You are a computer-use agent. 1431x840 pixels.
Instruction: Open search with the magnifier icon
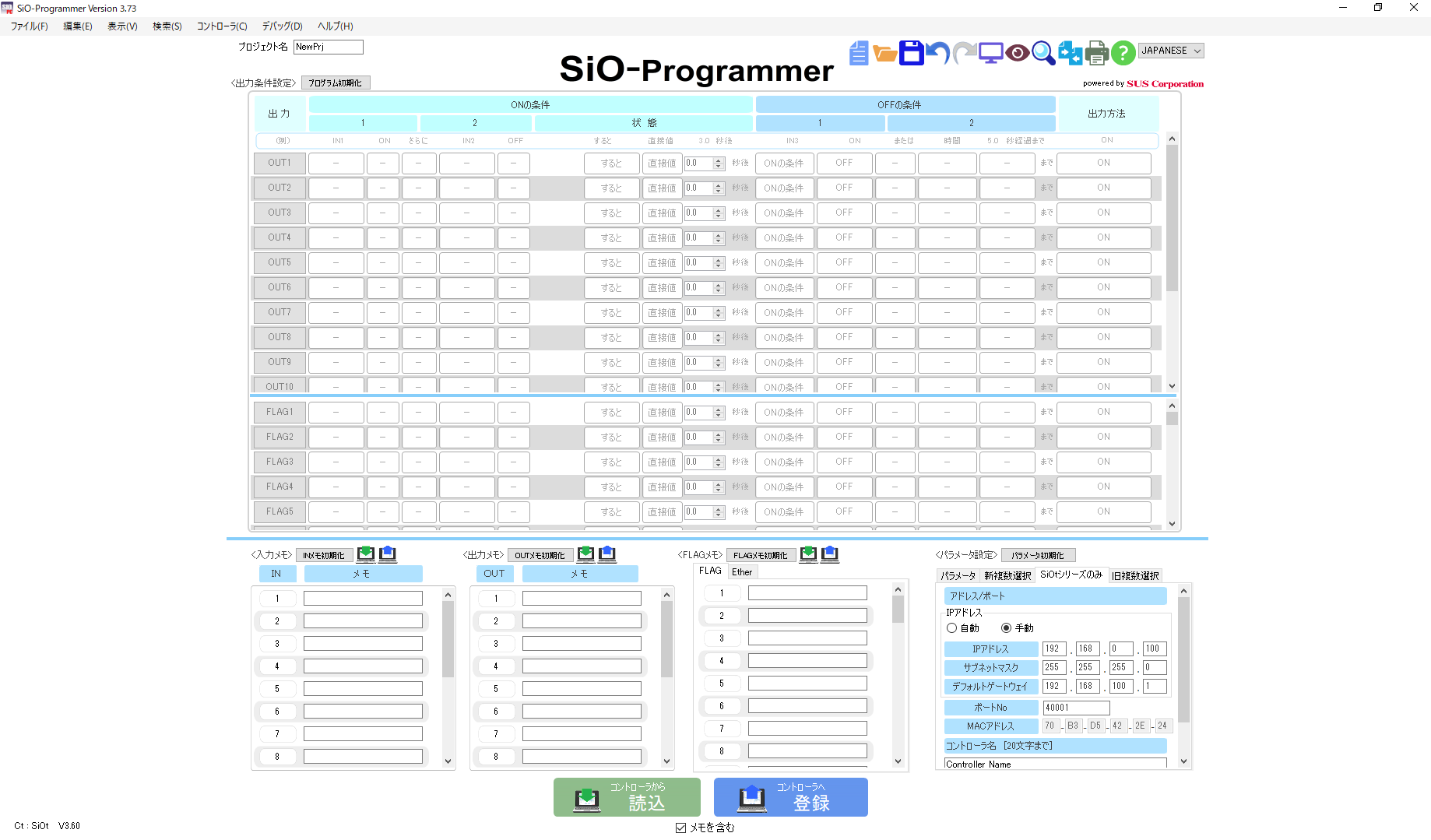click(1043, 53)
